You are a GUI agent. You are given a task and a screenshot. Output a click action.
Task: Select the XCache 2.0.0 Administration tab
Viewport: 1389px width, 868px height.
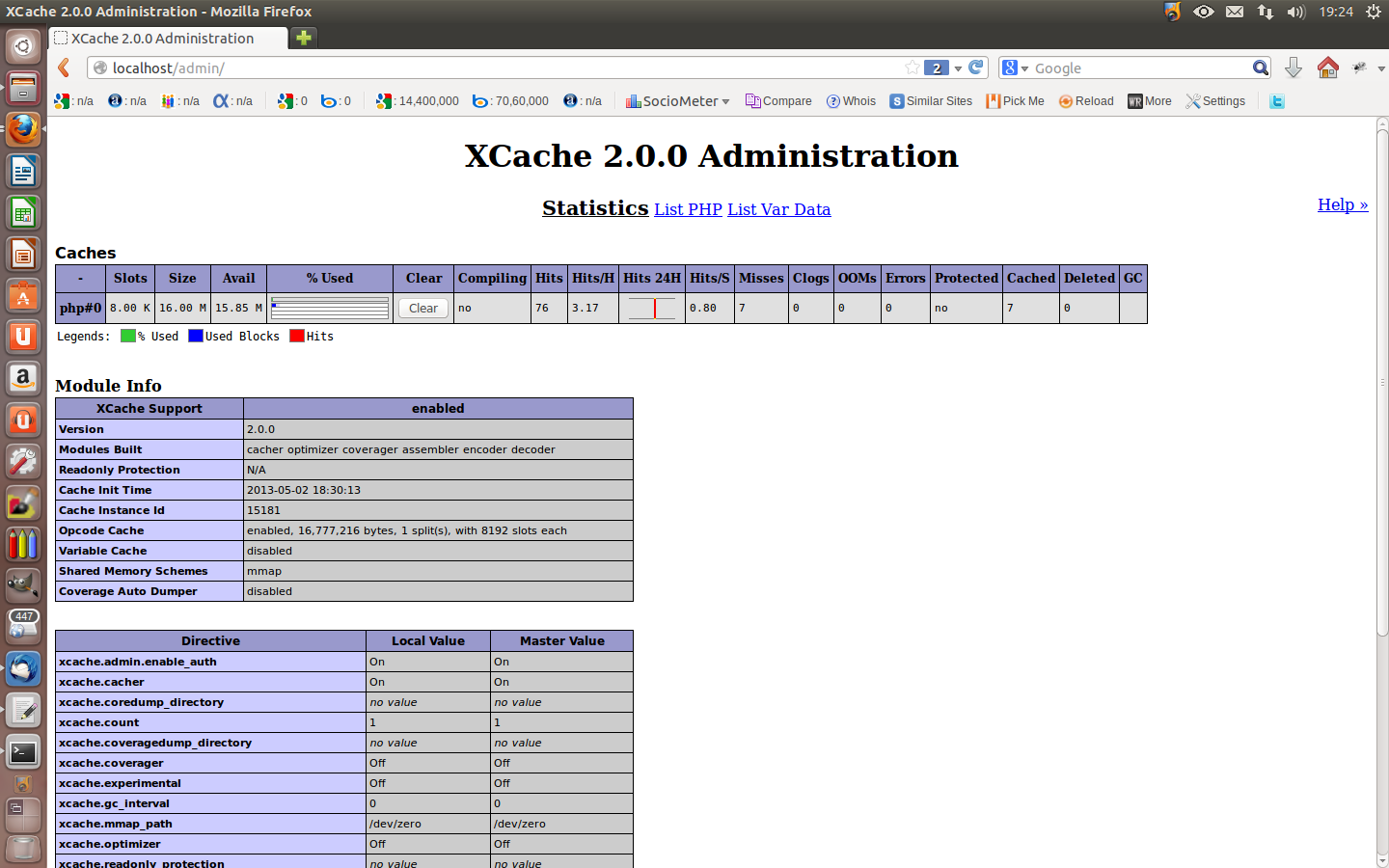click(x=164, y=38)
